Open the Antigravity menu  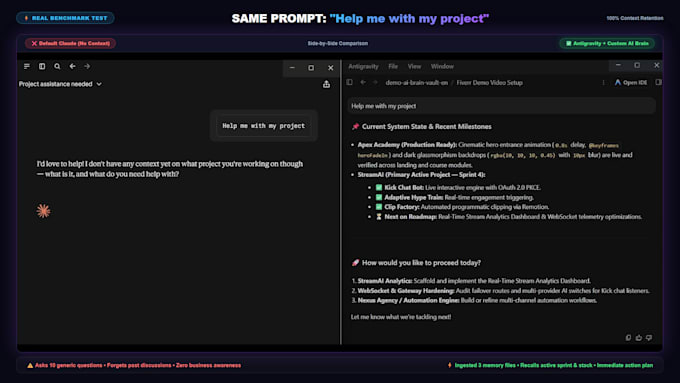pyautogui.click(x=363, y=66)
